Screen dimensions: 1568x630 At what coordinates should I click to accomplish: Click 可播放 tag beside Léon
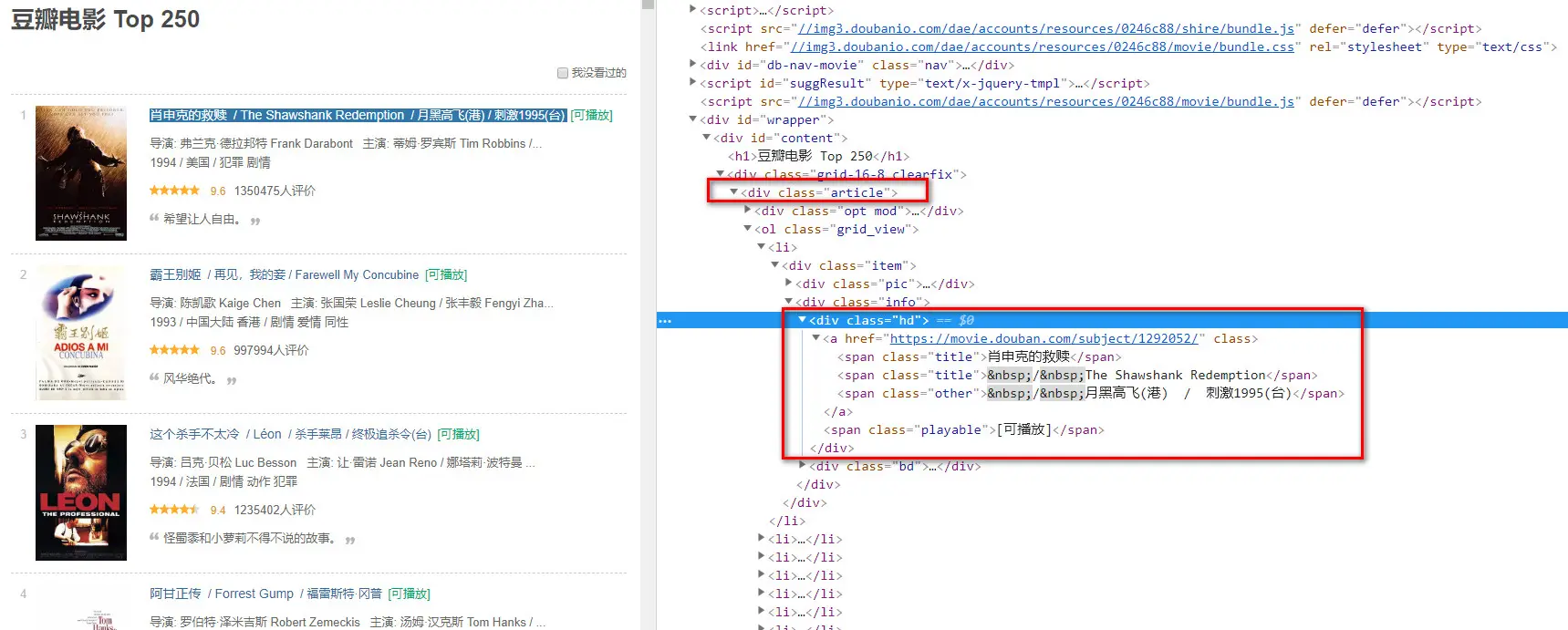tap(459, 434)
